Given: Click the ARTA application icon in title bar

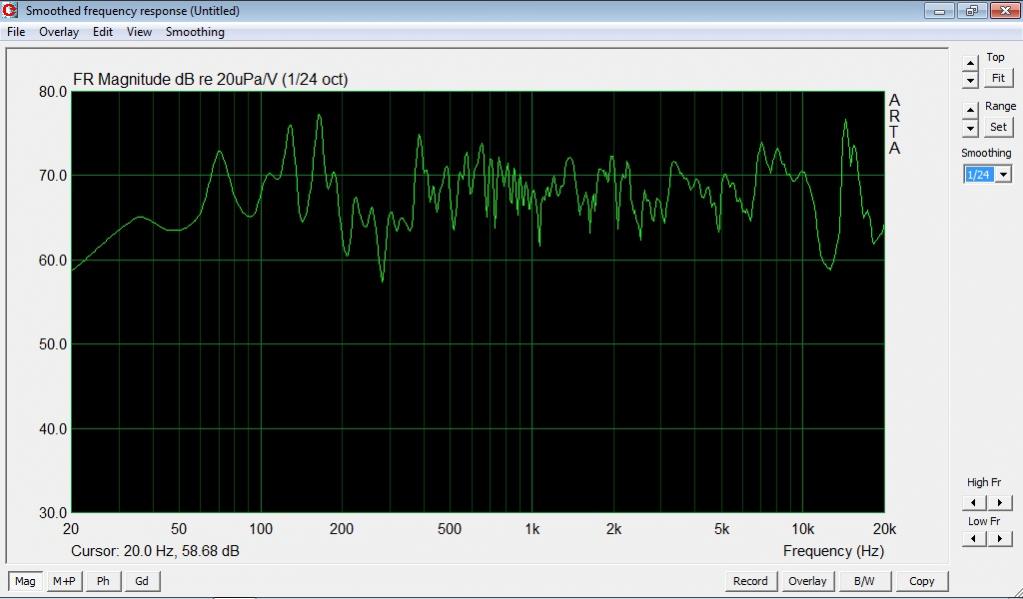Looking at the screenshot, I should [x=10, y=10].
